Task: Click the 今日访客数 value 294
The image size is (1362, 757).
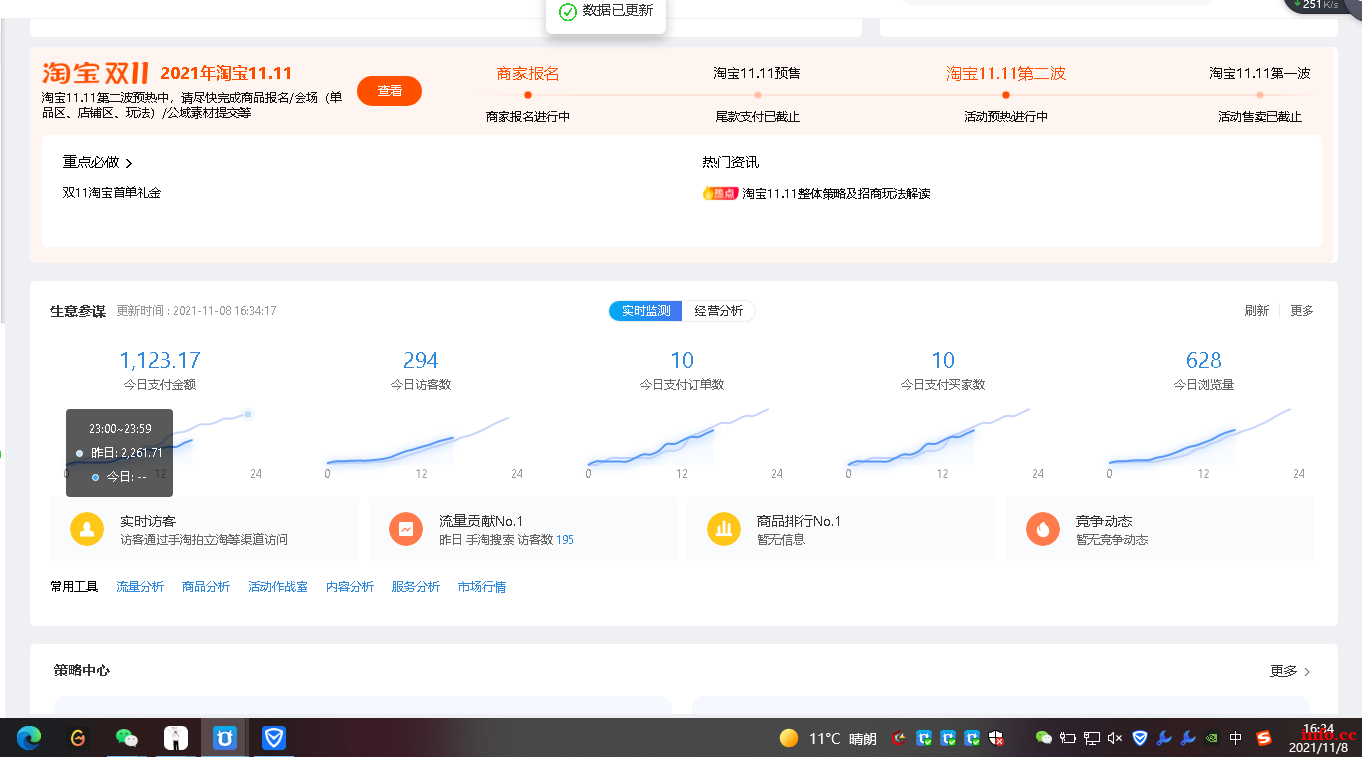Action: [421, 360]
